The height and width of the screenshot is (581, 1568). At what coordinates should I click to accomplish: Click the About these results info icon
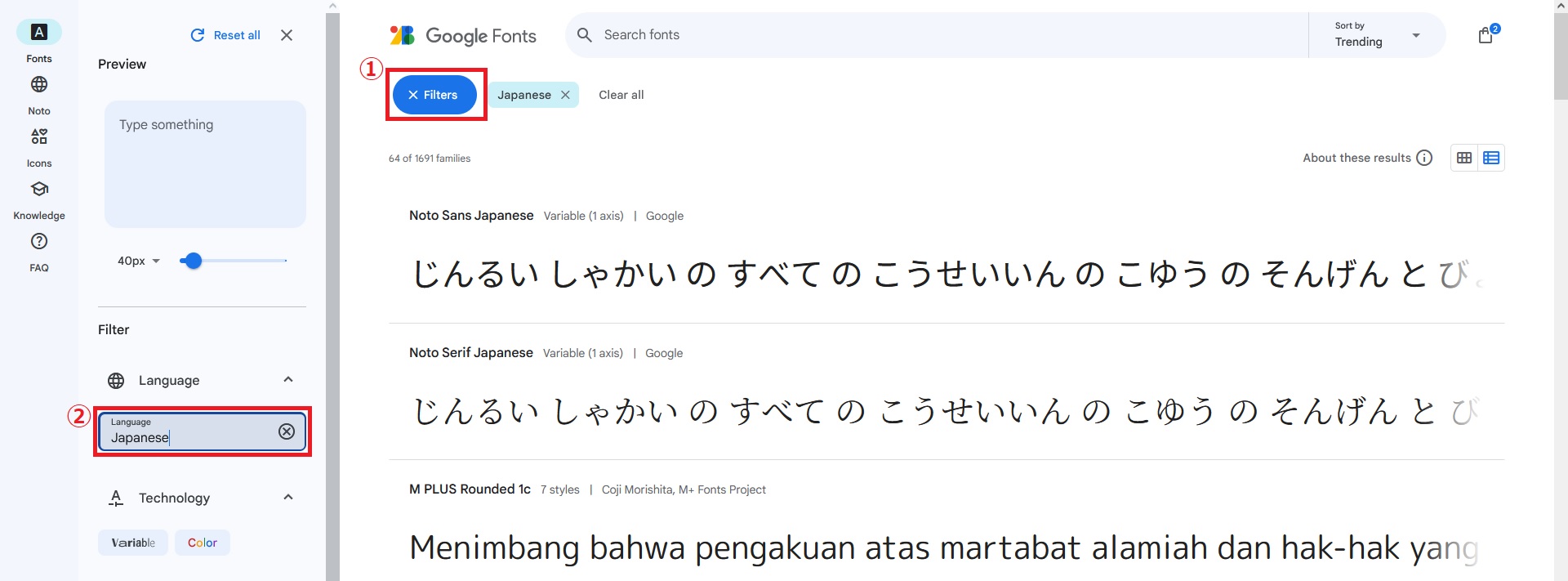(x=1424, y=158)
